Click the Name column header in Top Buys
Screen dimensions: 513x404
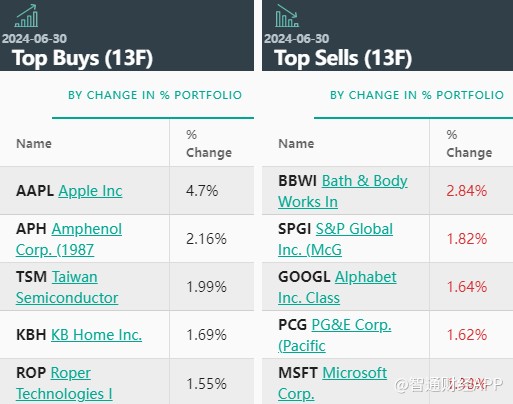pyautogui.click(x=34, y=144)
